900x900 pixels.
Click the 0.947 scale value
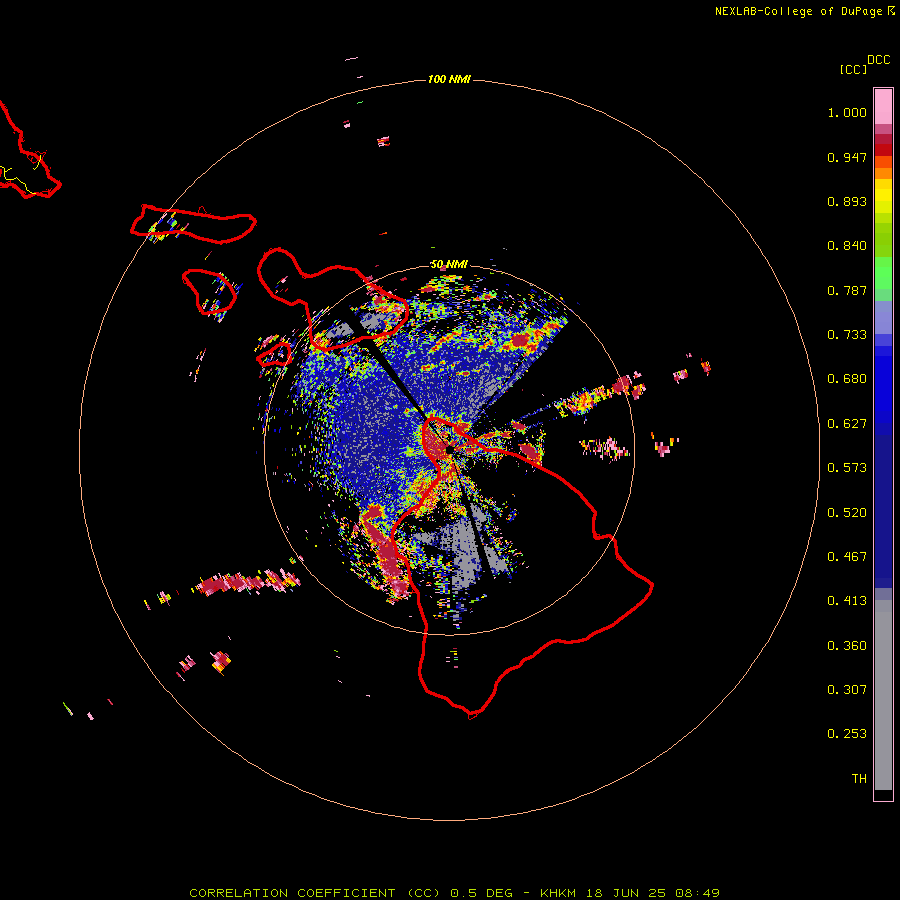click(x=847, y=157)
